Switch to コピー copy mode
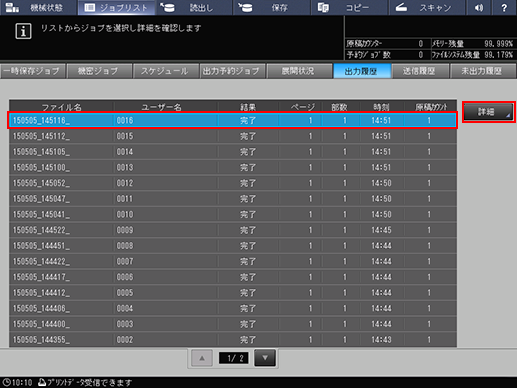517x388 pixels. click(x=349, y=7)
